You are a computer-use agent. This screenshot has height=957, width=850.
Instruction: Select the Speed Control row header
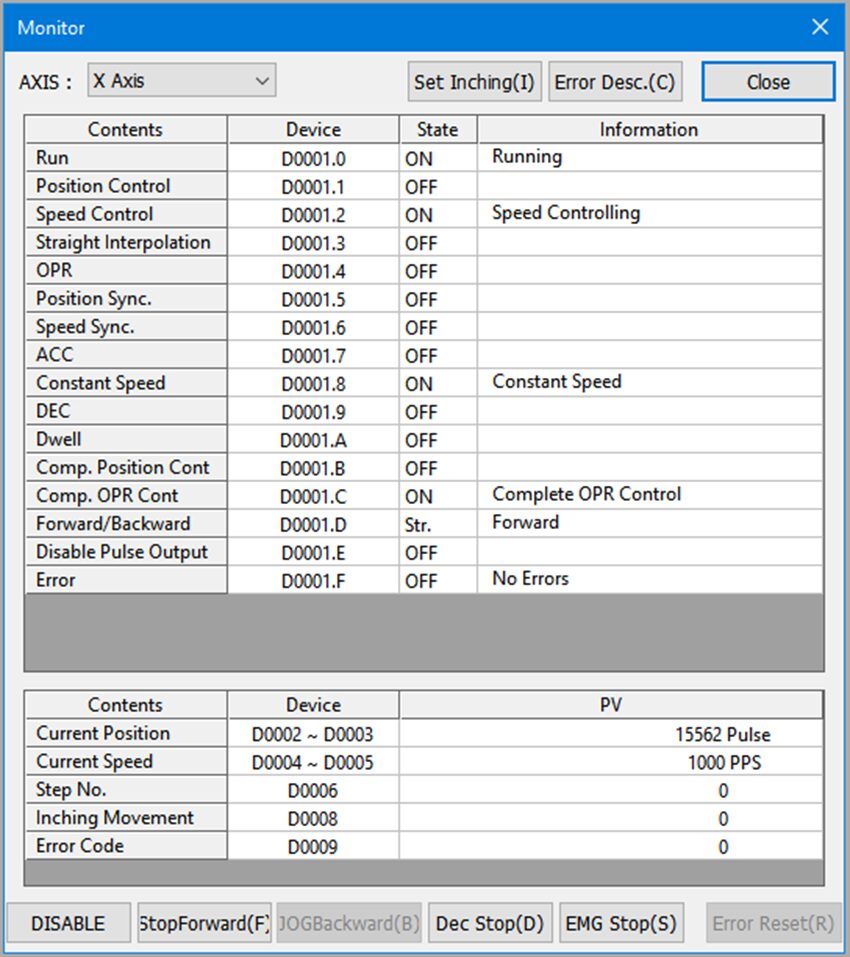[x=126, y=214]
